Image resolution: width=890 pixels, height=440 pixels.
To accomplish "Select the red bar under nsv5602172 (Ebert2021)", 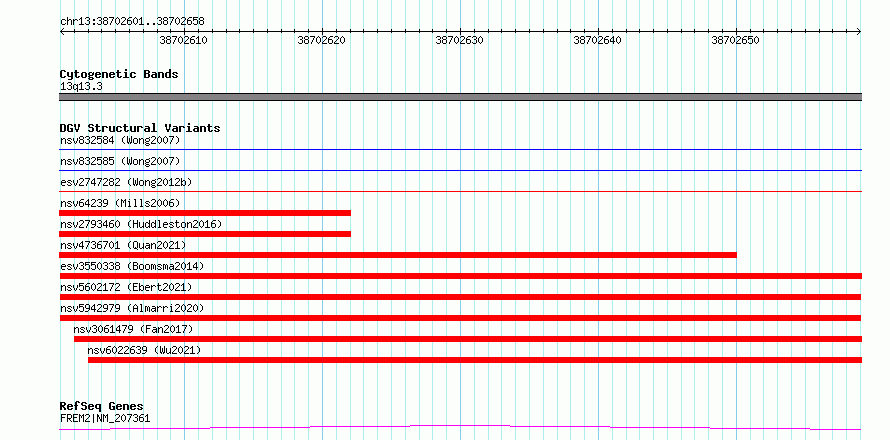I will pos(460,297).
